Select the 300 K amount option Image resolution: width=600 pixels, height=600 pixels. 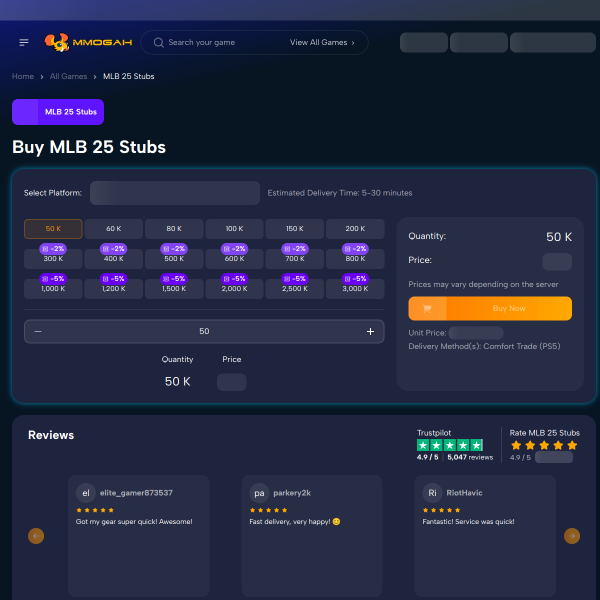[53, 259]
